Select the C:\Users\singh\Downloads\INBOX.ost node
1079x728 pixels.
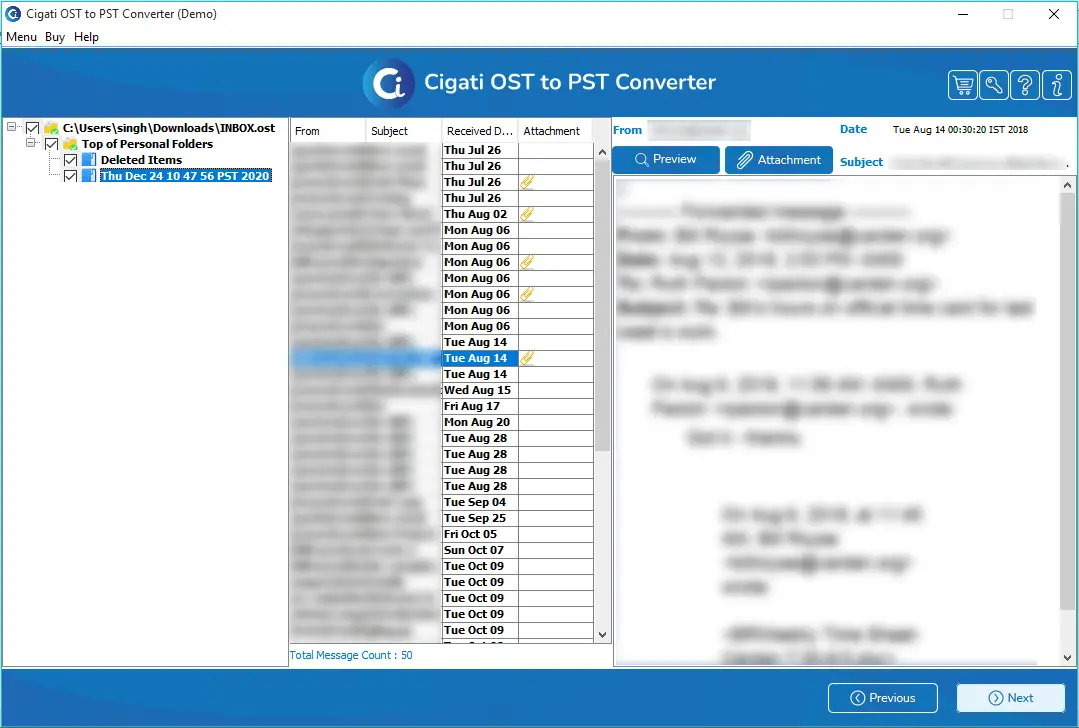point(169,128)
